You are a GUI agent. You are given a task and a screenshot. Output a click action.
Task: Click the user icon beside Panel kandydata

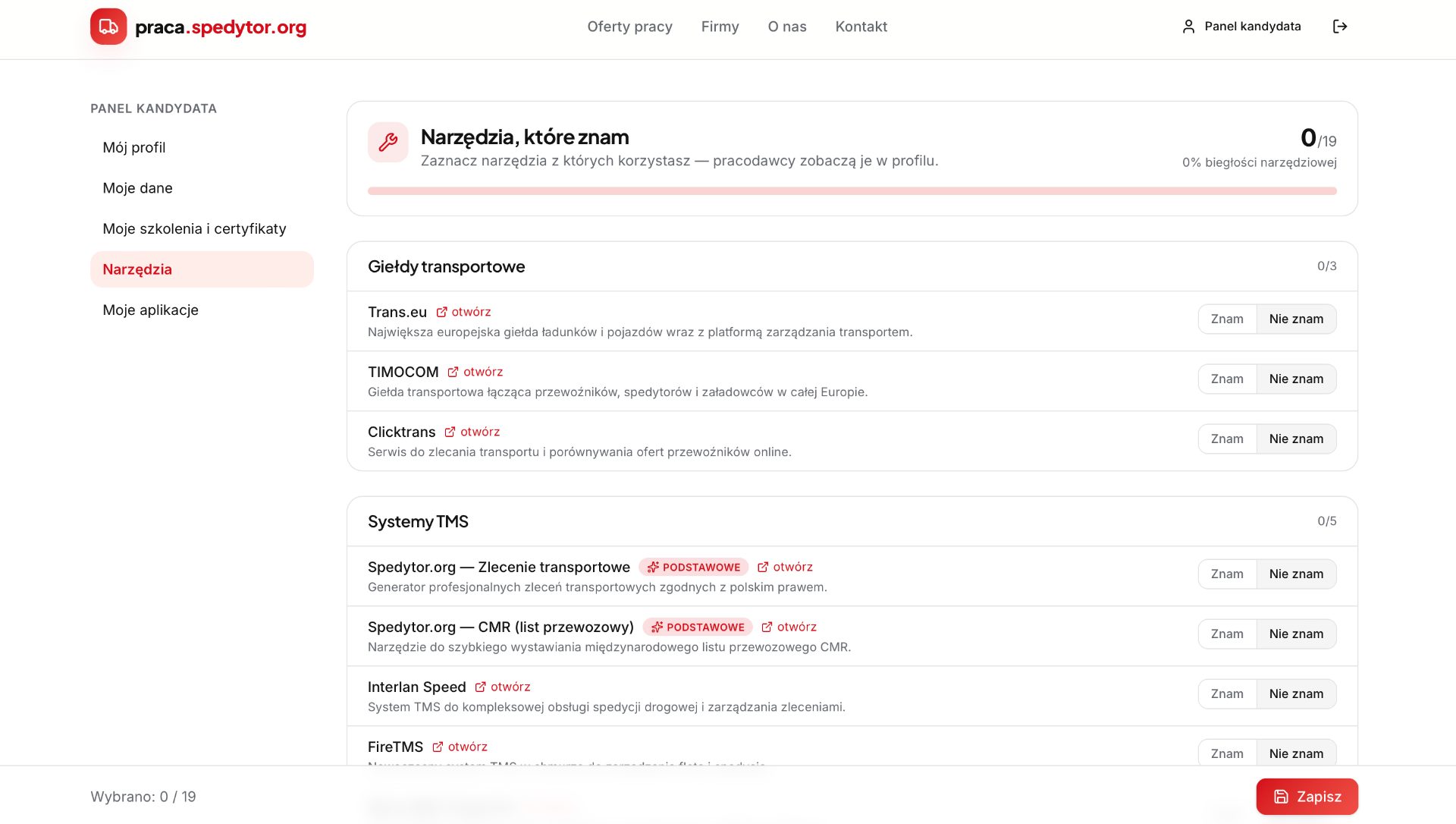point(1188,27)
